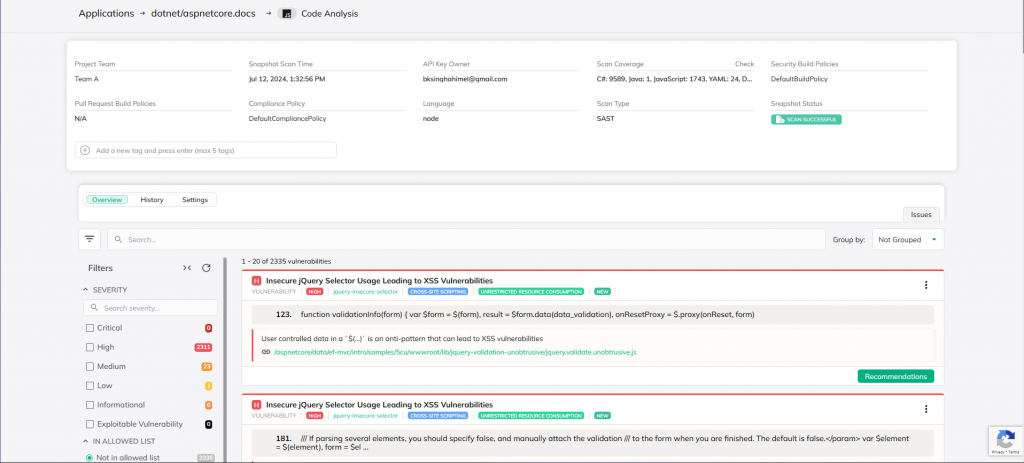Click the Recommendations button

[x=895, y=376]
